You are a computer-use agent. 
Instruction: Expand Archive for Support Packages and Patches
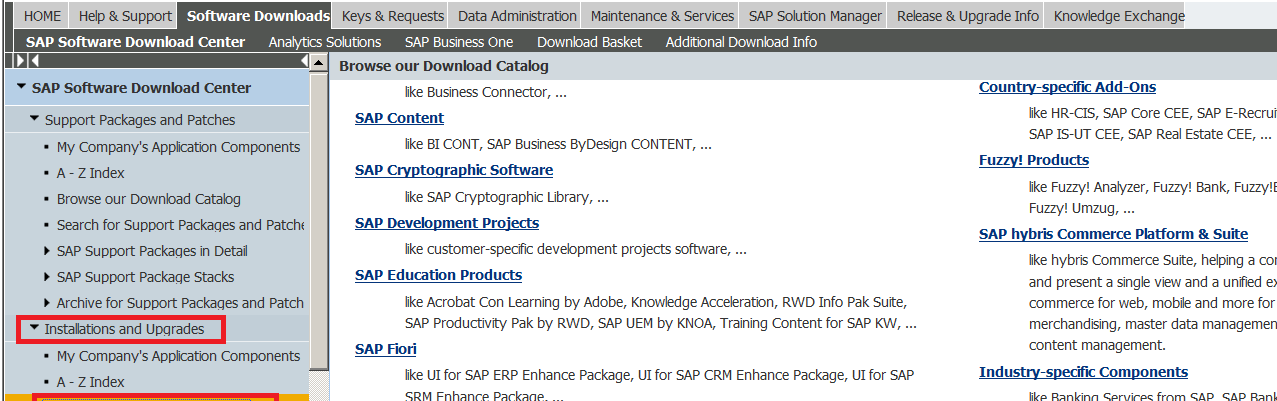[47, 303]
